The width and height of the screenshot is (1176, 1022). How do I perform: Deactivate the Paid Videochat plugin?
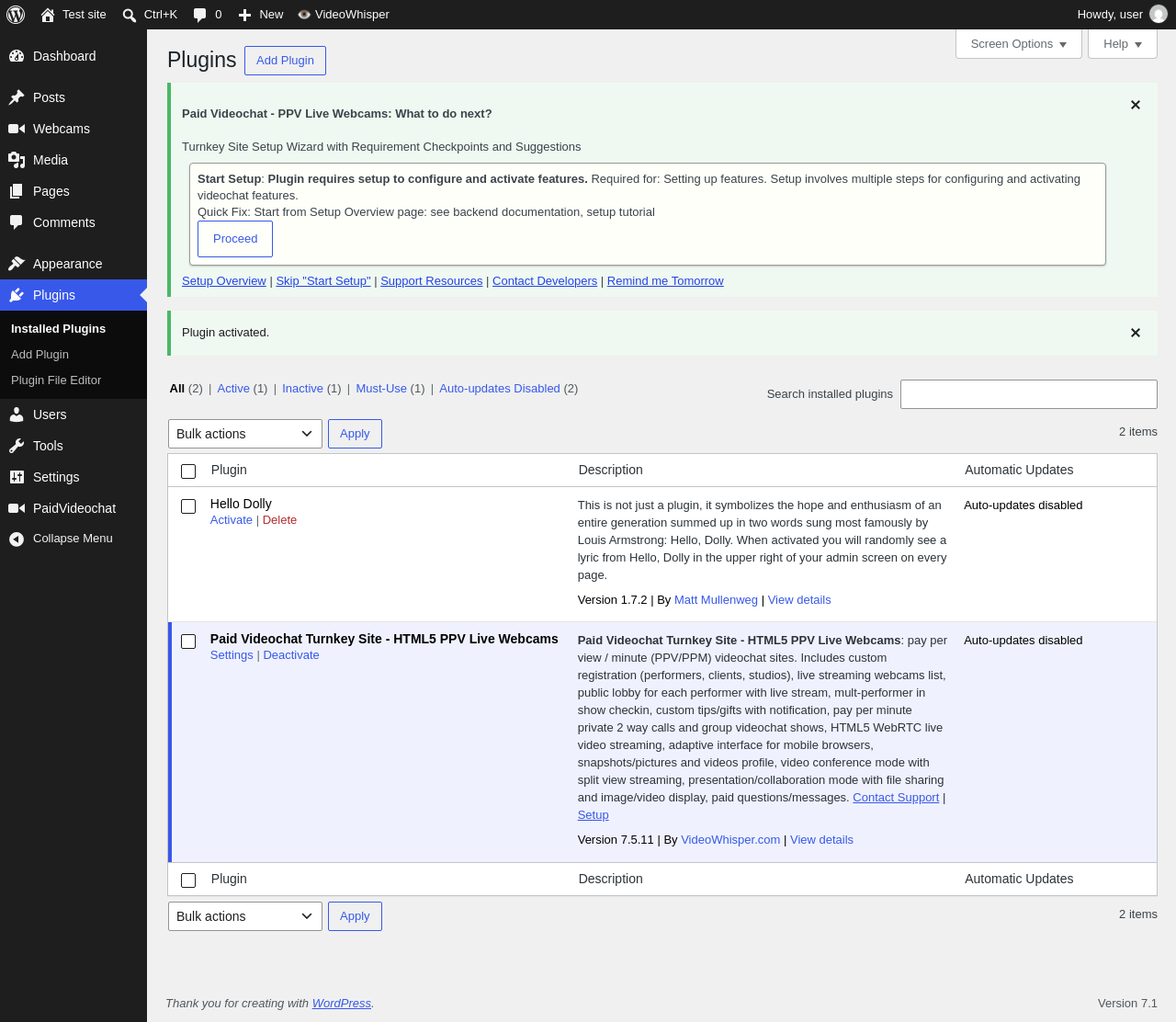pyautogui.click(x=291, y=655)
